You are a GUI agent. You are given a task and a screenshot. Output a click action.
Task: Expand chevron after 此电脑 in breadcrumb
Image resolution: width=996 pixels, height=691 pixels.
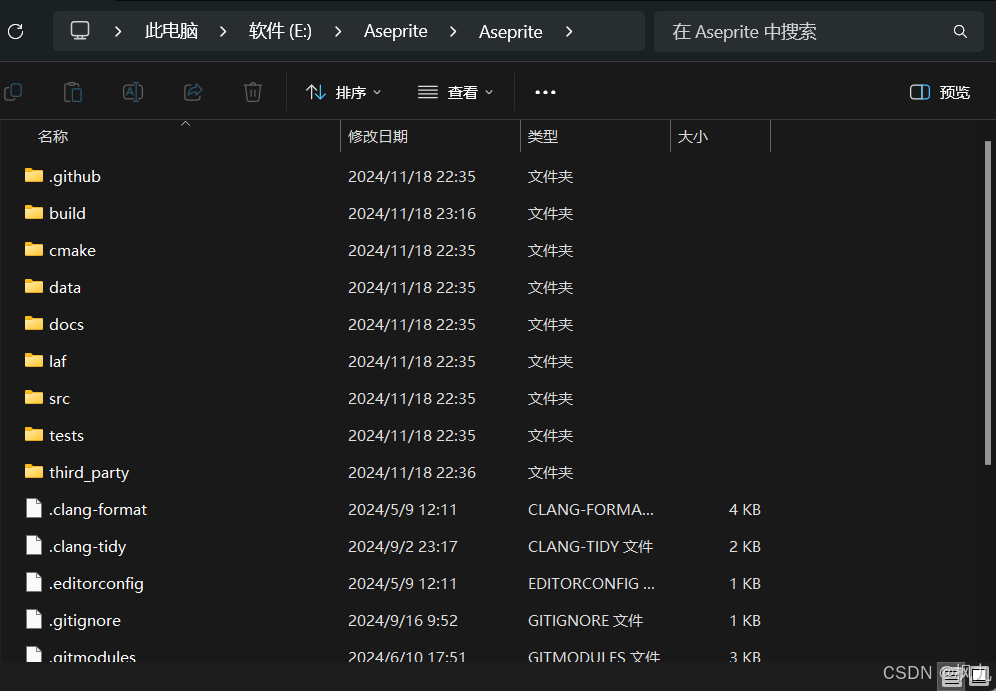click(x=223, y=31)
